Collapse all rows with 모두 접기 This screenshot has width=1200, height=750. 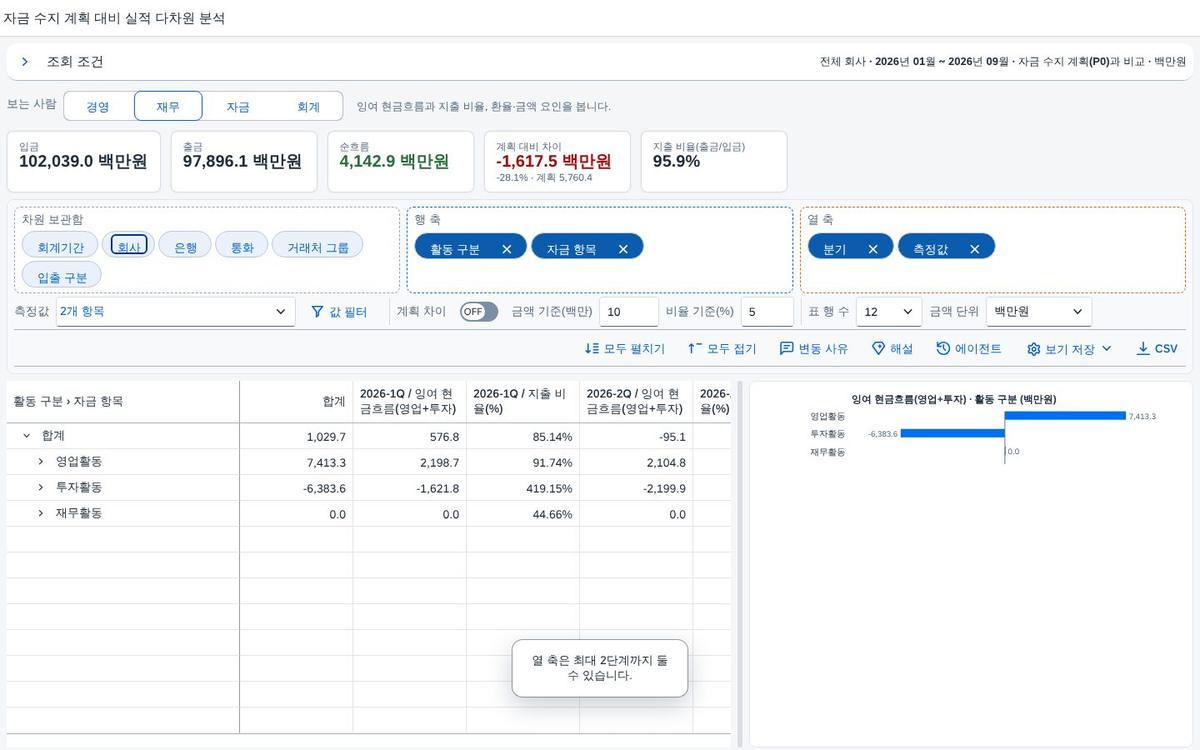[722, 349]
